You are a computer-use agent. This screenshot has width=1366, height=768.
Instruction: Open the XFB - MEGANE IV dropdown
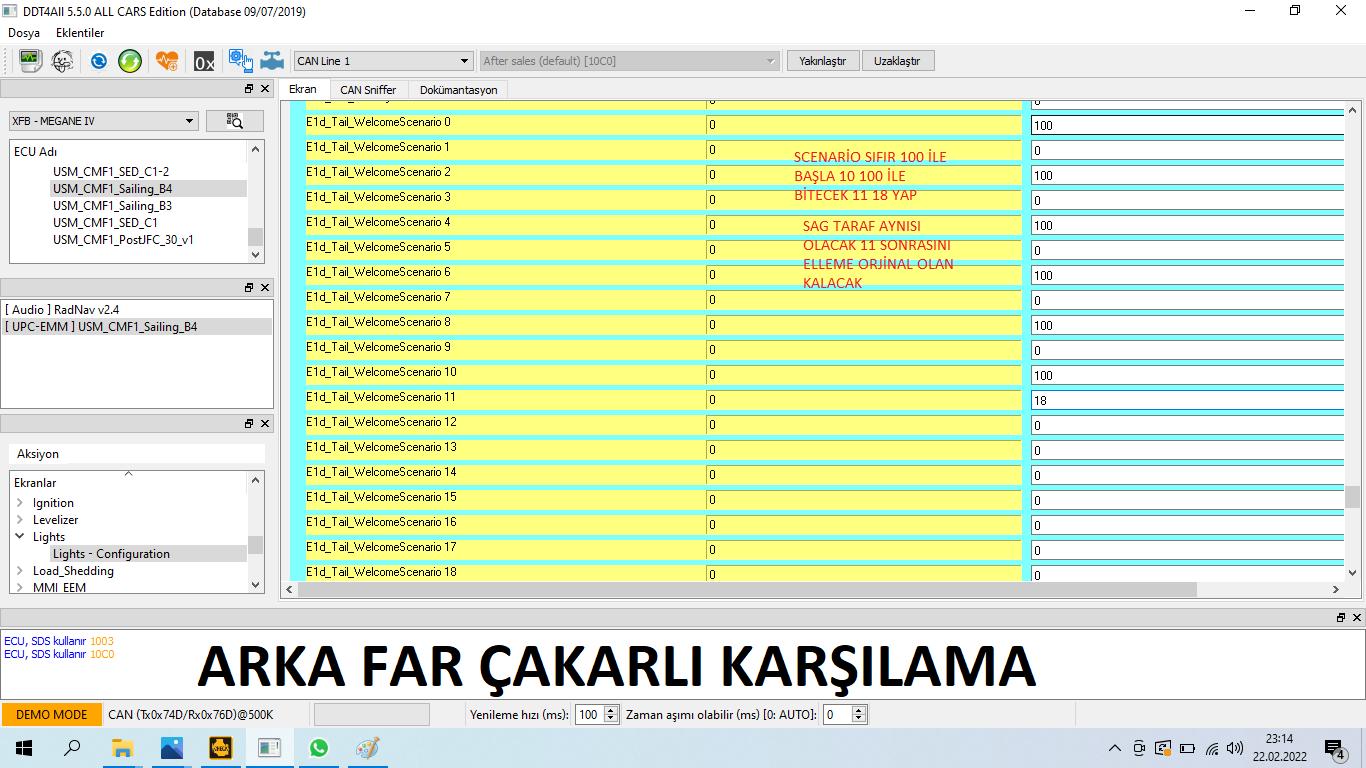click(x=104, y=121)
